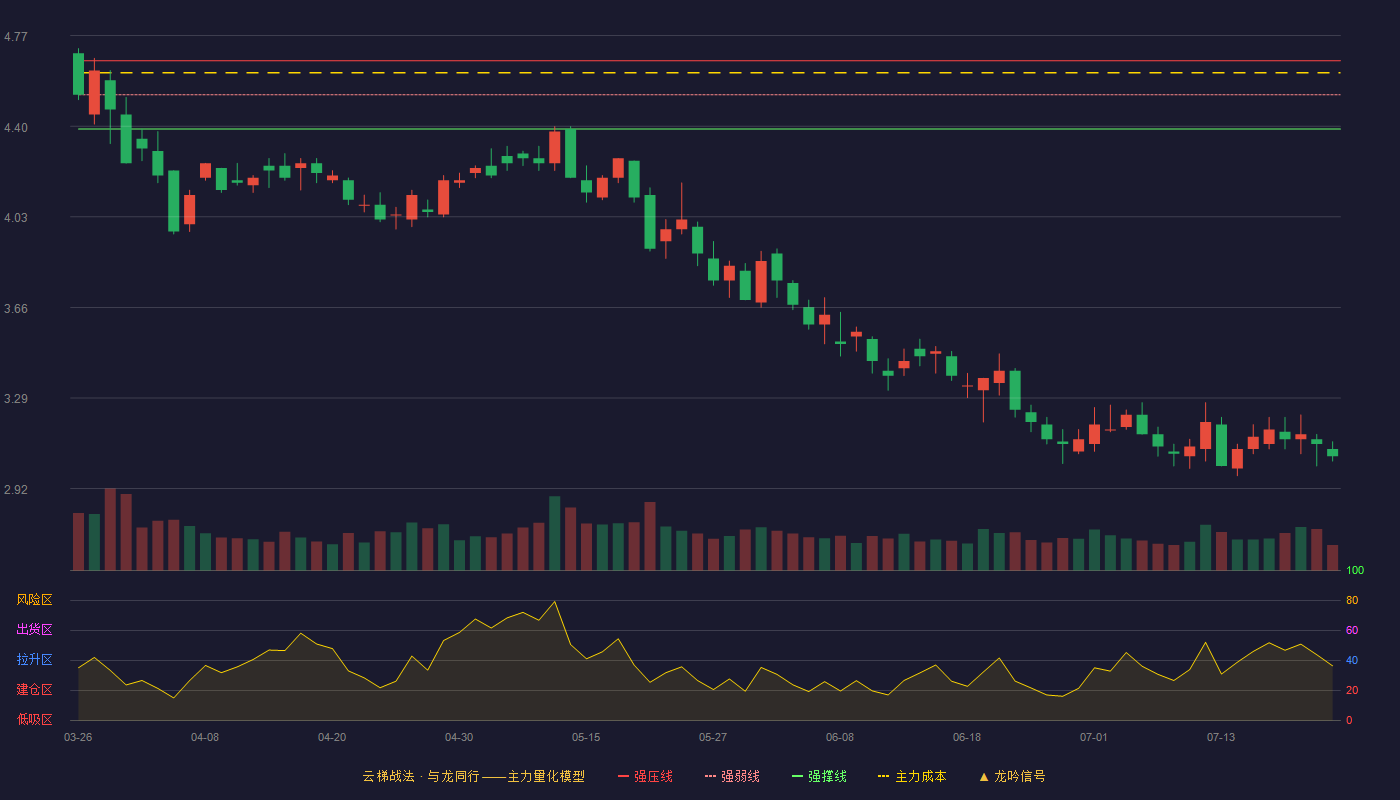Click the 出货区 zone label
The height and width of the screenshot is (800, 1400).
point(34,630)
